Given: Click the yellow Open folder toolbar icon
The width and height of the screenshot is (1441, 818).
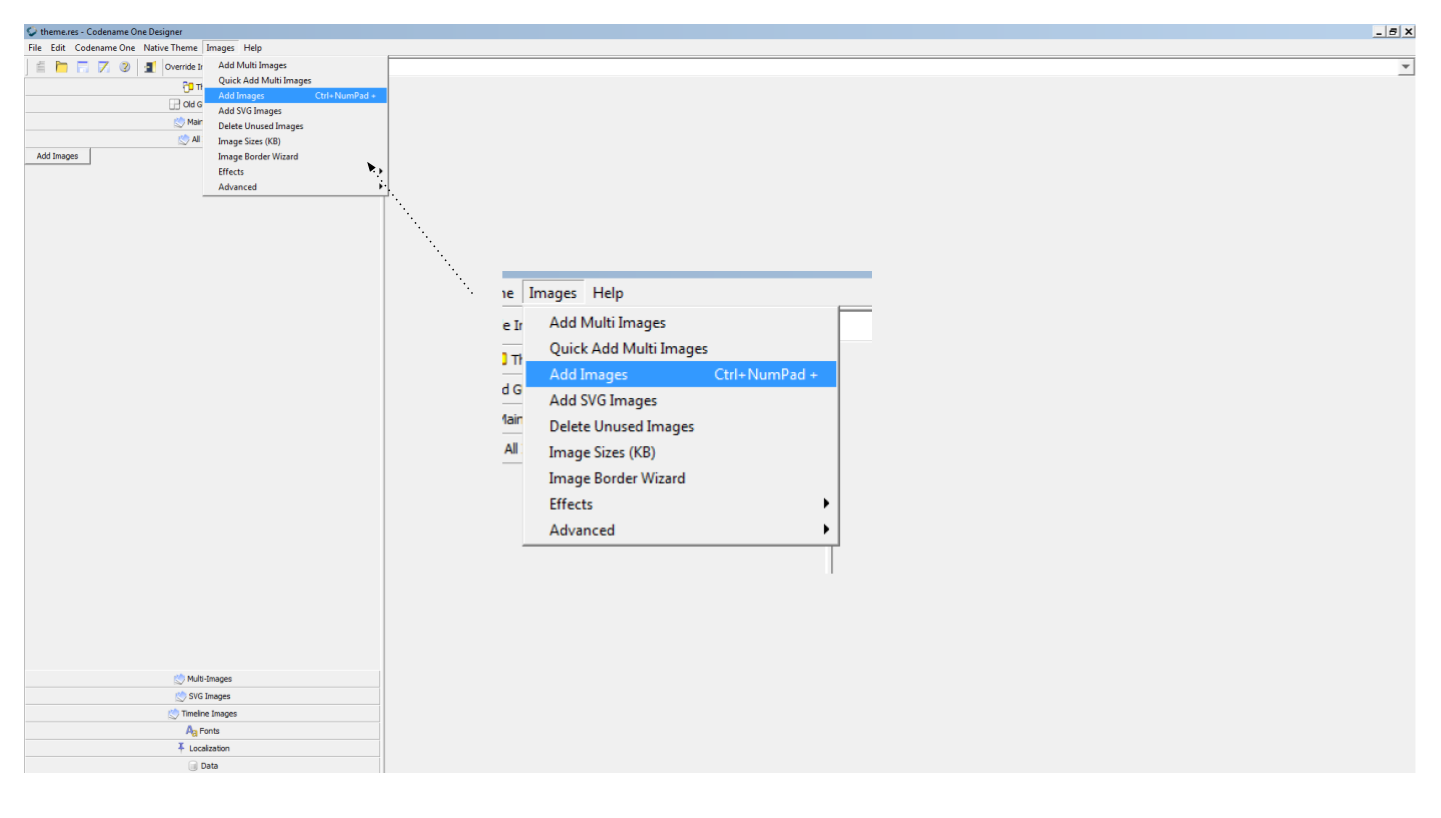Looking at the screenshot, I should pos(62,67).
